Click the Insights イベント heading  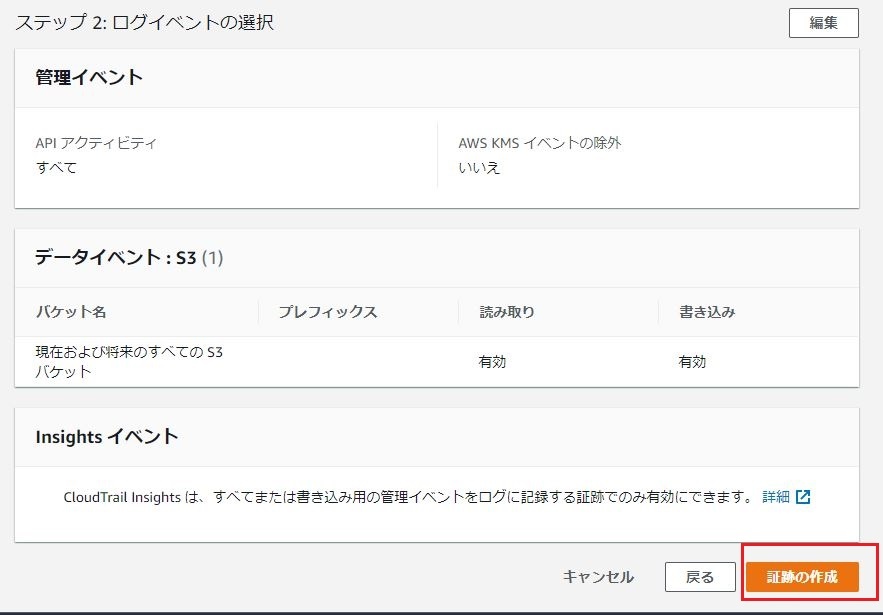click(107, 436)
